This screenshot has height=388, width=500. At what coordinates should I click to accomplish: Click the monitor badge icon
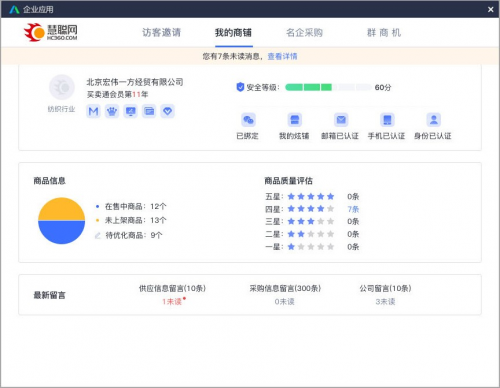[131, 111]
